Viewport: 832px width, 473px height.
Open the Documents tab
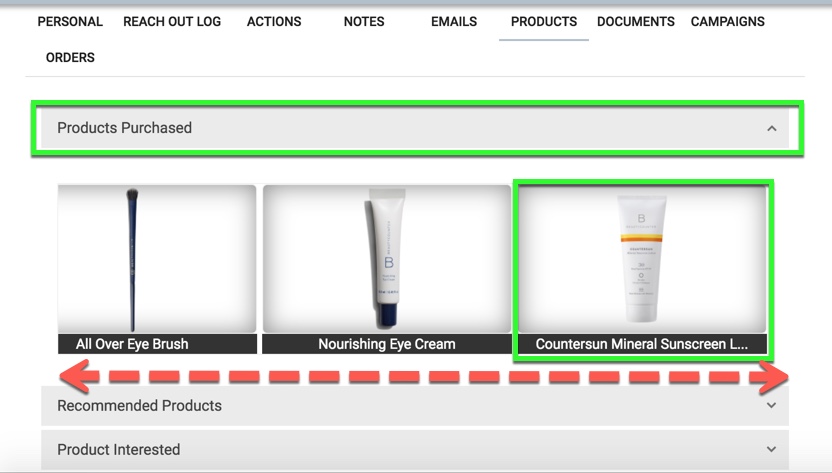636,22
